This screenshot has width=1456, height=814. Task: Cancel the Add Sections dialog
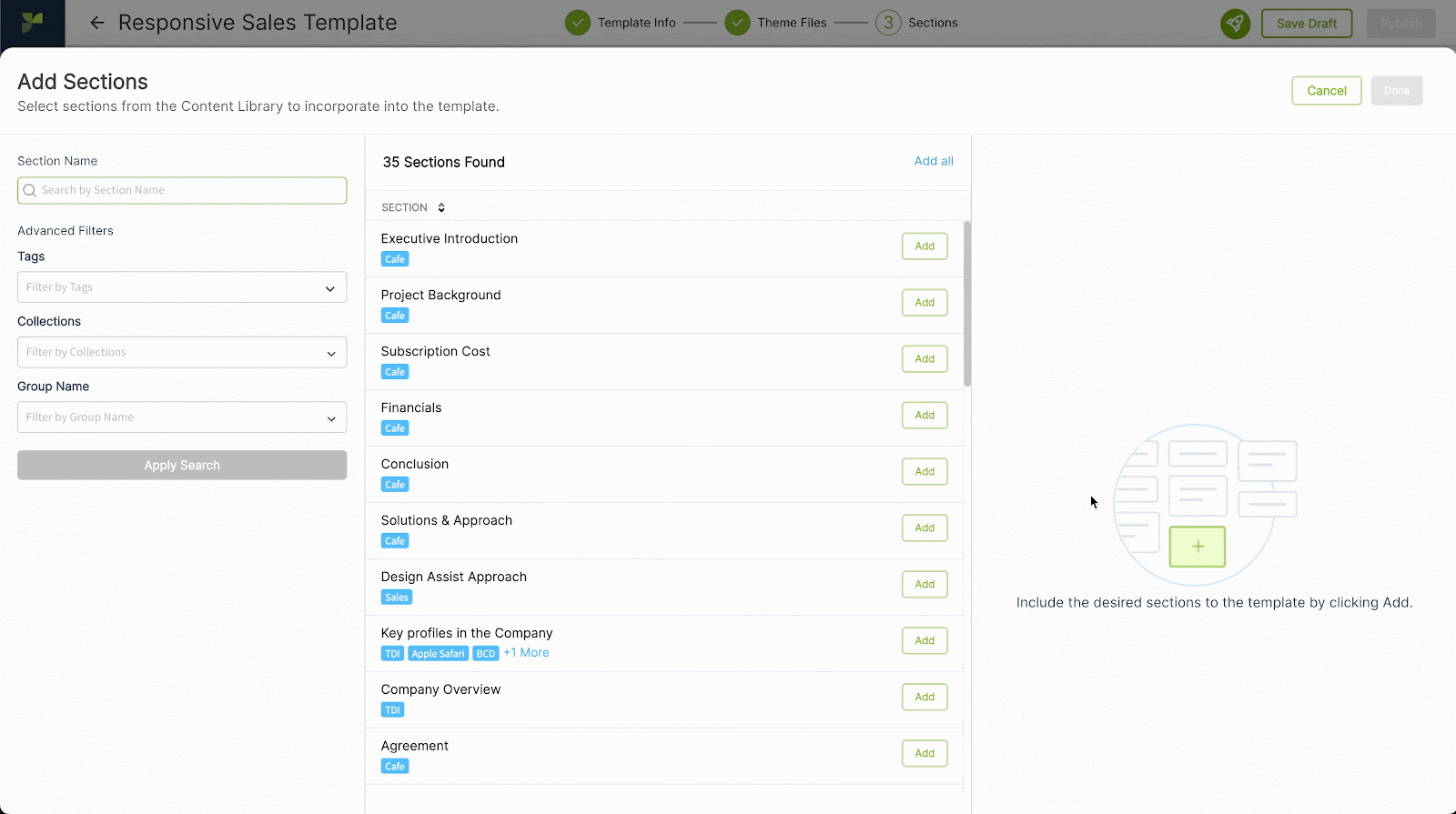click(1326, 91)
